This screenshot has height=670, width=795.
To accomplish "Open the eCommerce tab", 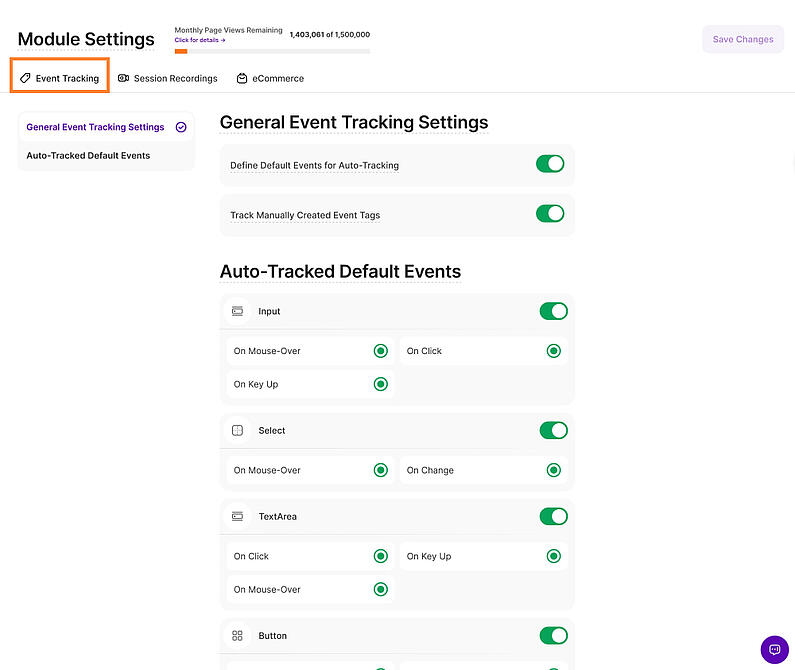I will coord(270,78).
